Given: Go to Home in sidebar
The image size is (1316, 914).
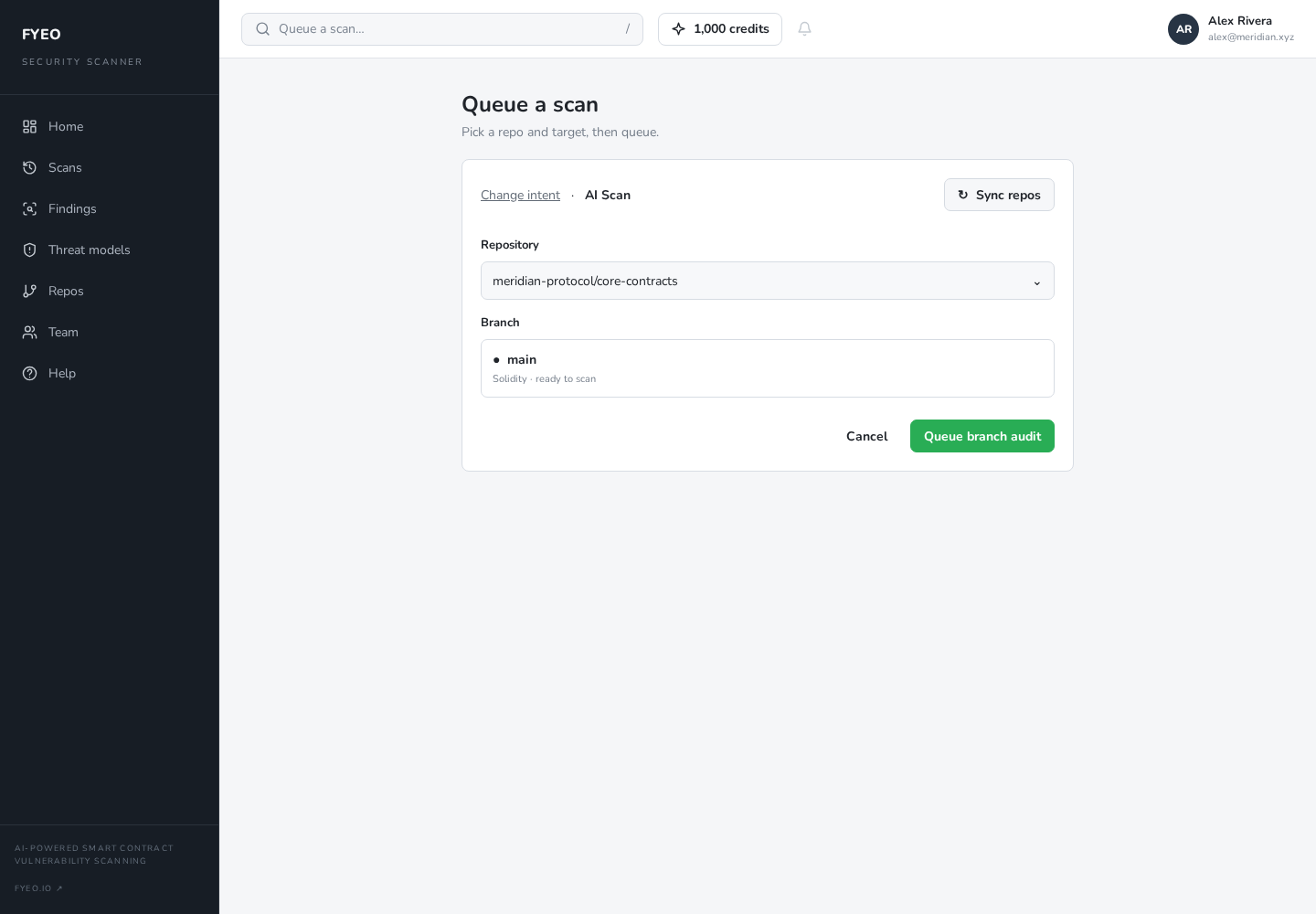Looking at the screenshot, I should [x=110, y=126].
